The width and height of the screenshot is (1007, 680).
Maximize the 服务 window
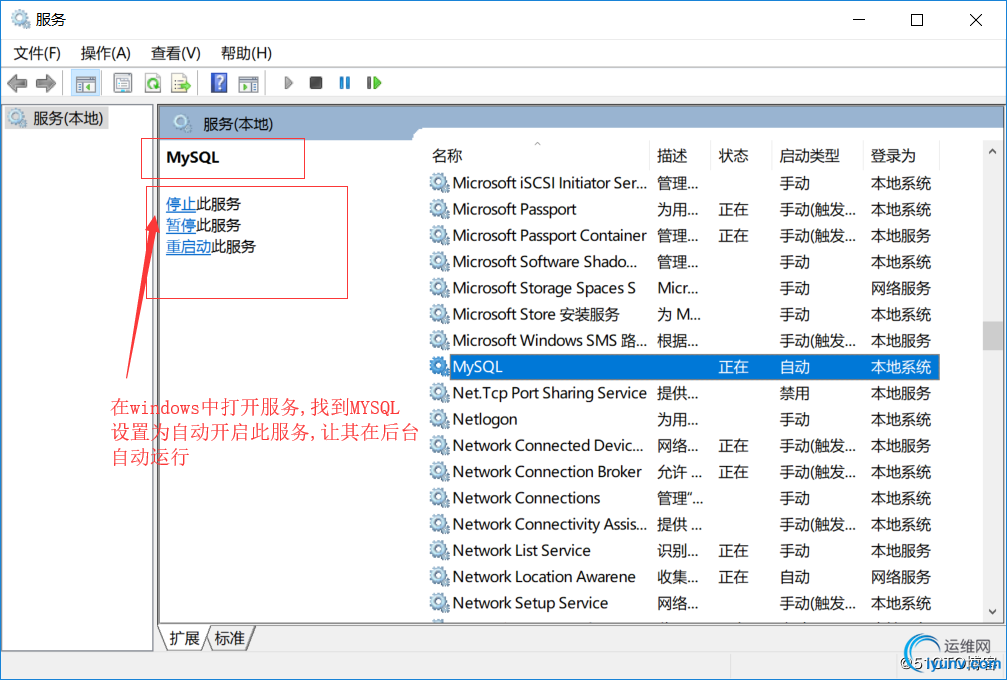tap(917, 20)
